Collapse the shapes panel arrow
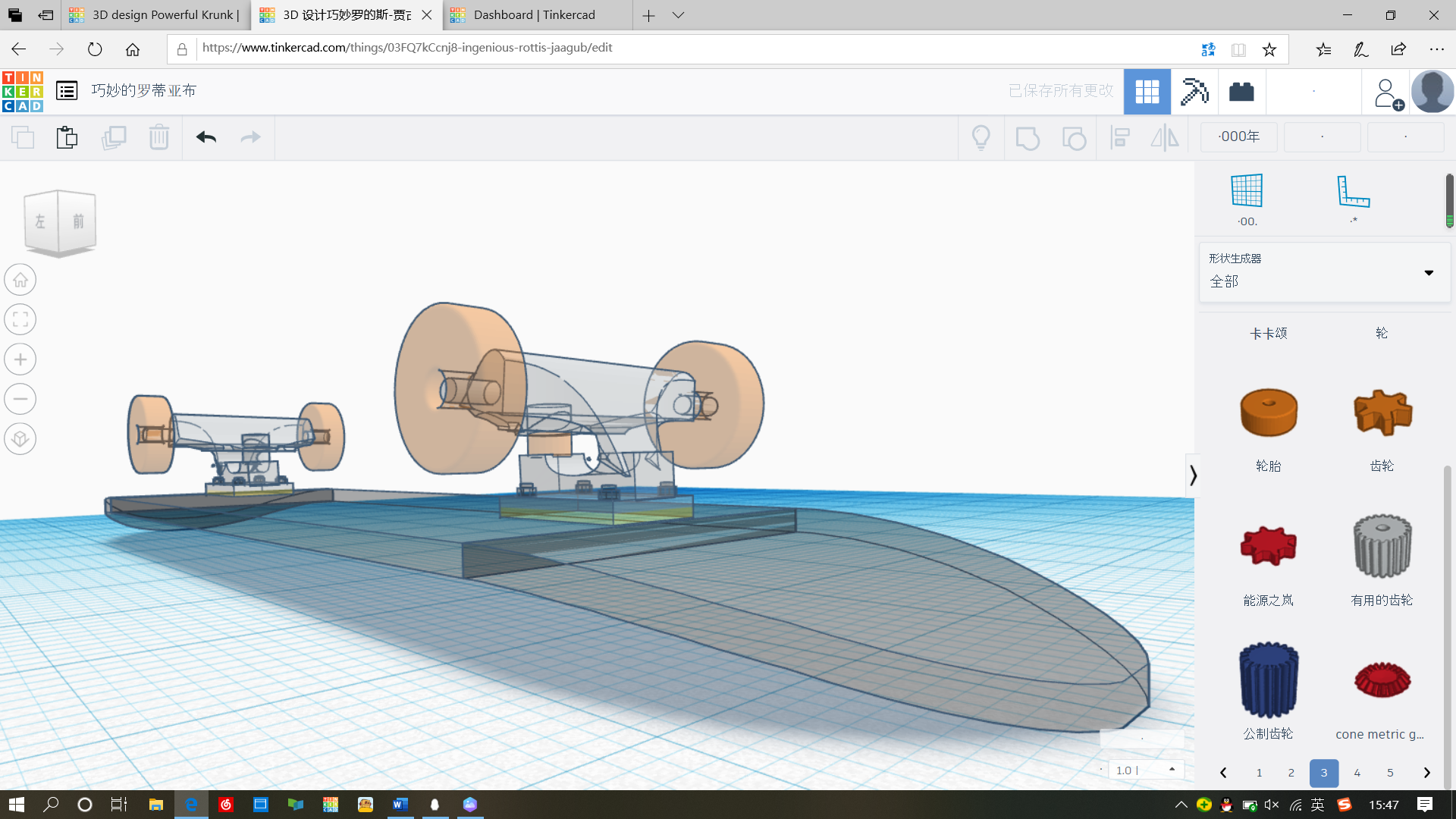1456x819 pixels. 1193,475
